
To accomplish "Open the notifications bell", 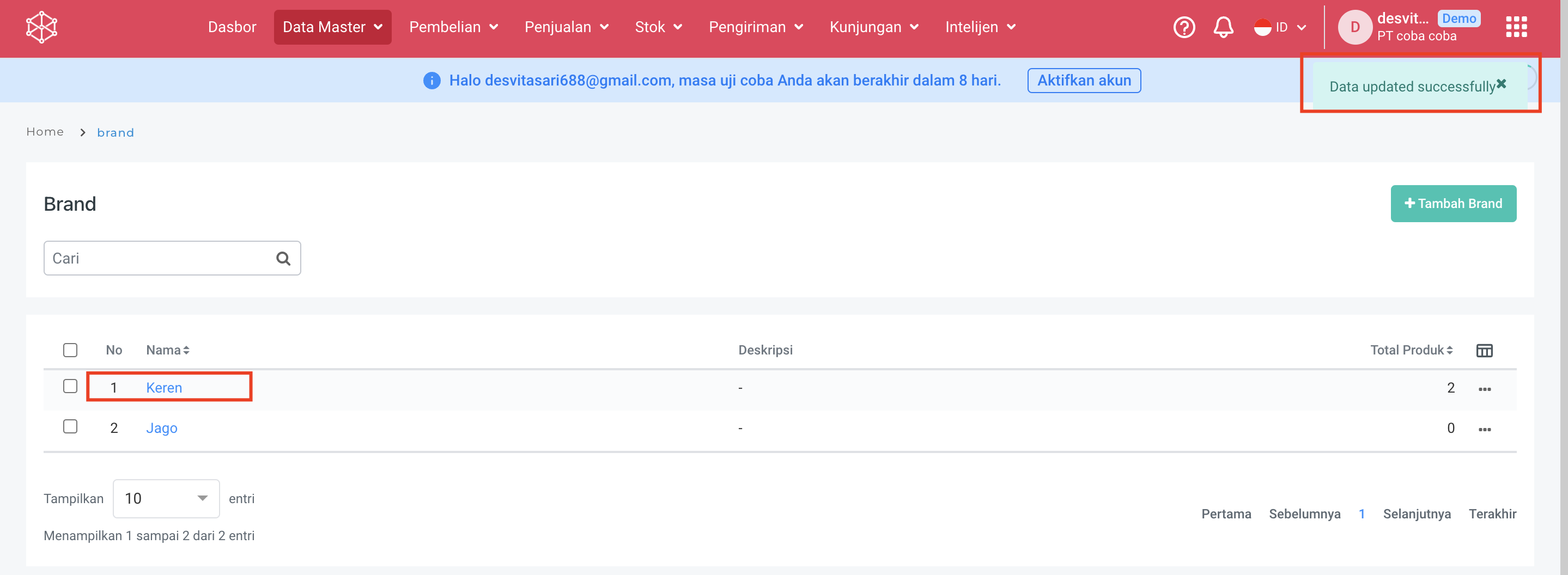I will 1223,27.
